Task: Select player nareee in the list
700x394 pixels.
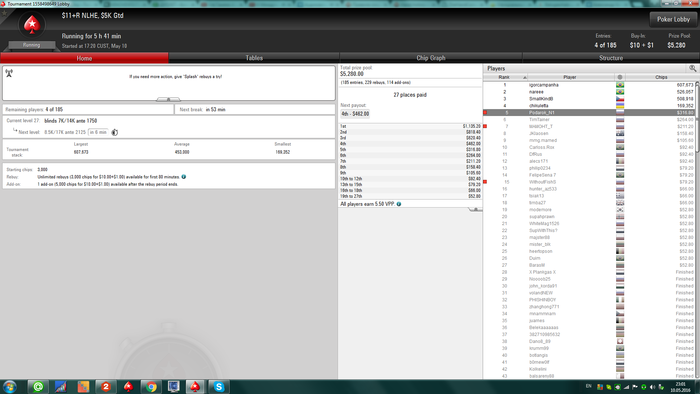Action: coord(589,92)
